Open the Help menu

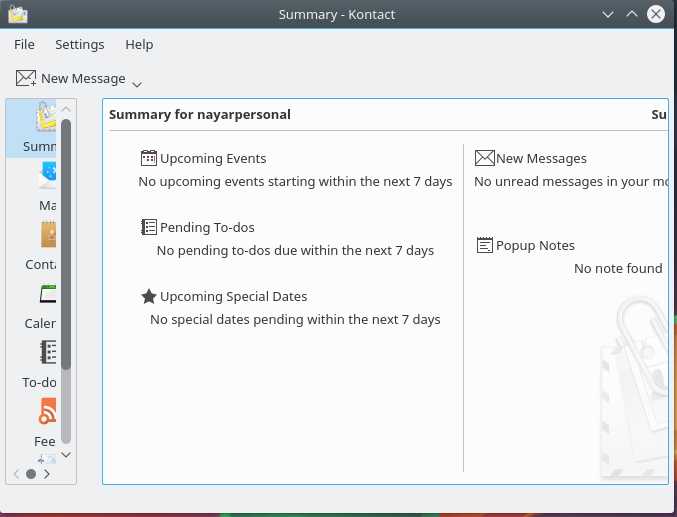coord(139,44)
